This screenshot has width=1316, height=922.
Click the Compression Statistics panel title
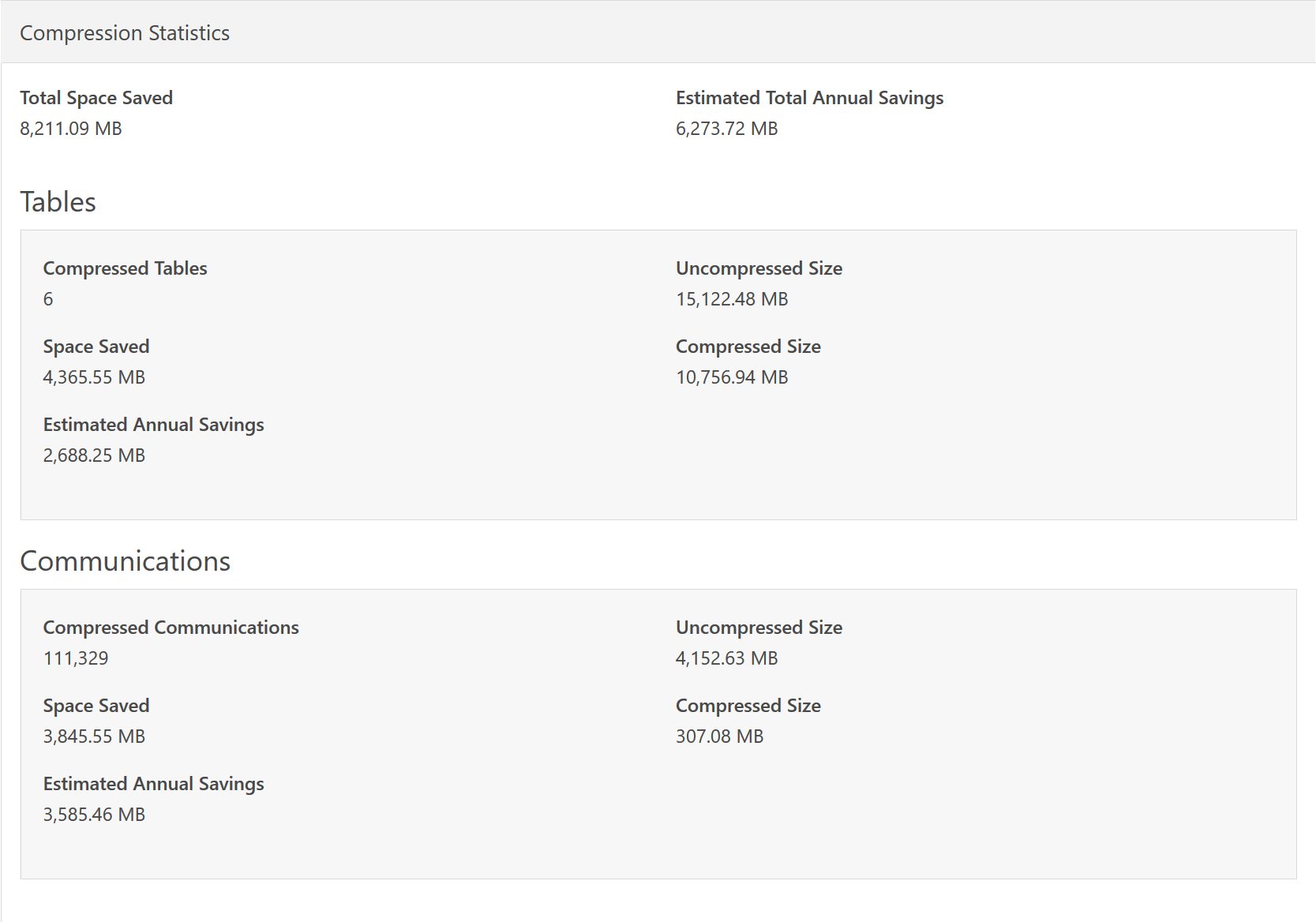125,33
